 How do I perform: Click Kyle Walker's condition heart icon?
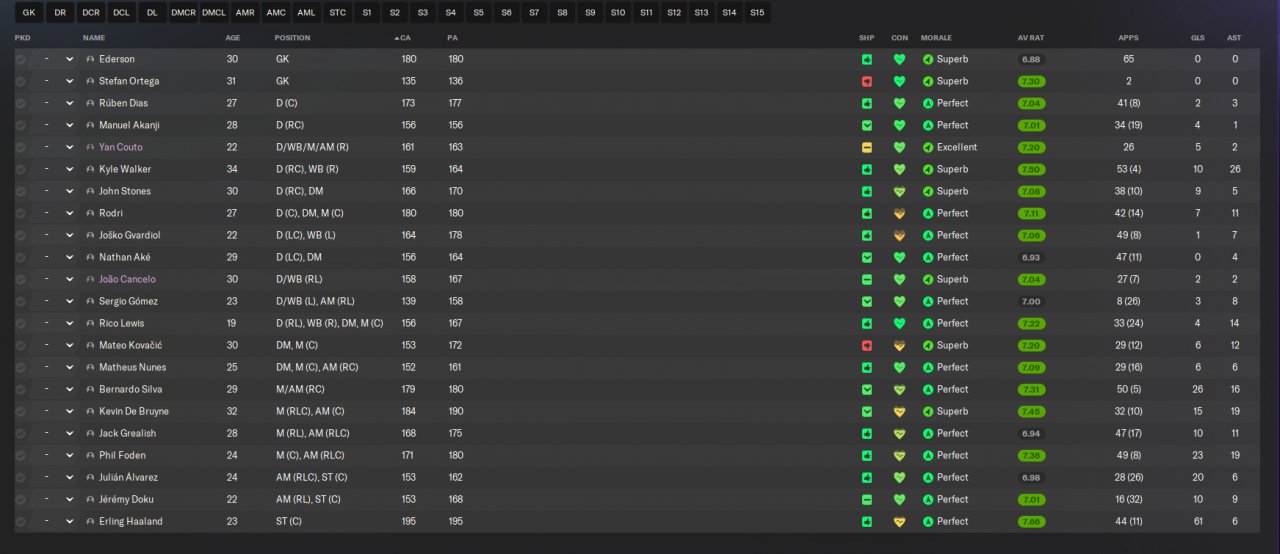tap(899, 169)
